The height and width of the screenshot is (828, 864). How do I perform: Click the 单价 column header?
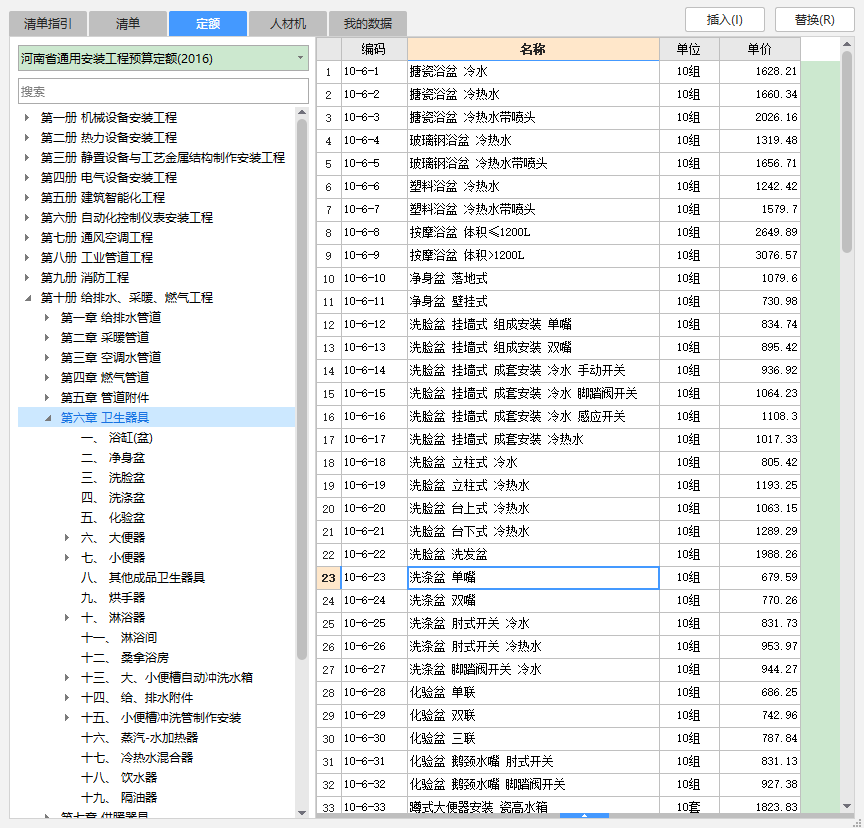point(759,49)
